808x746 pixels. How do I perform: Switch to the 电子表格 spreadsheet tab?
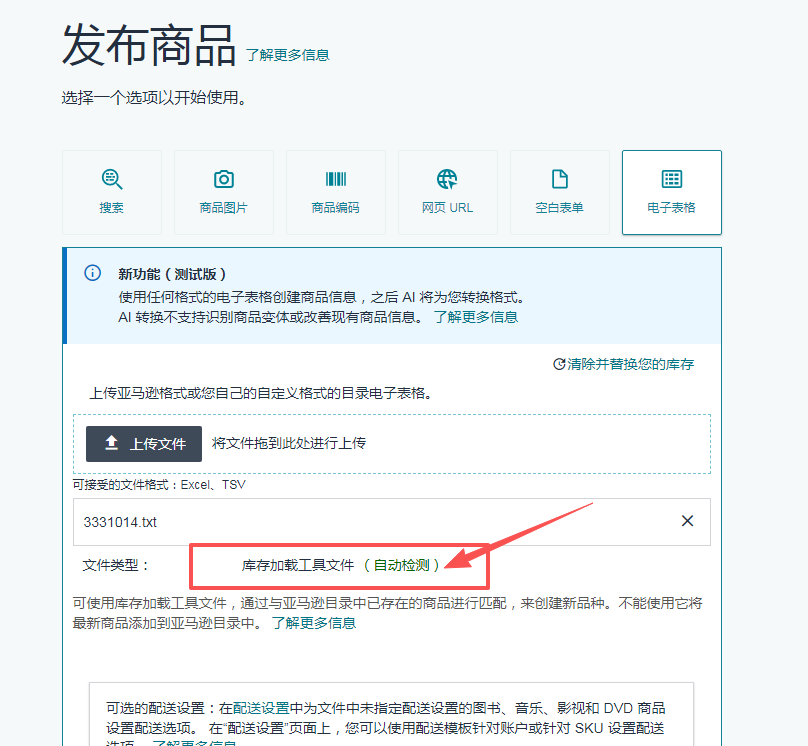pos(671,192)
